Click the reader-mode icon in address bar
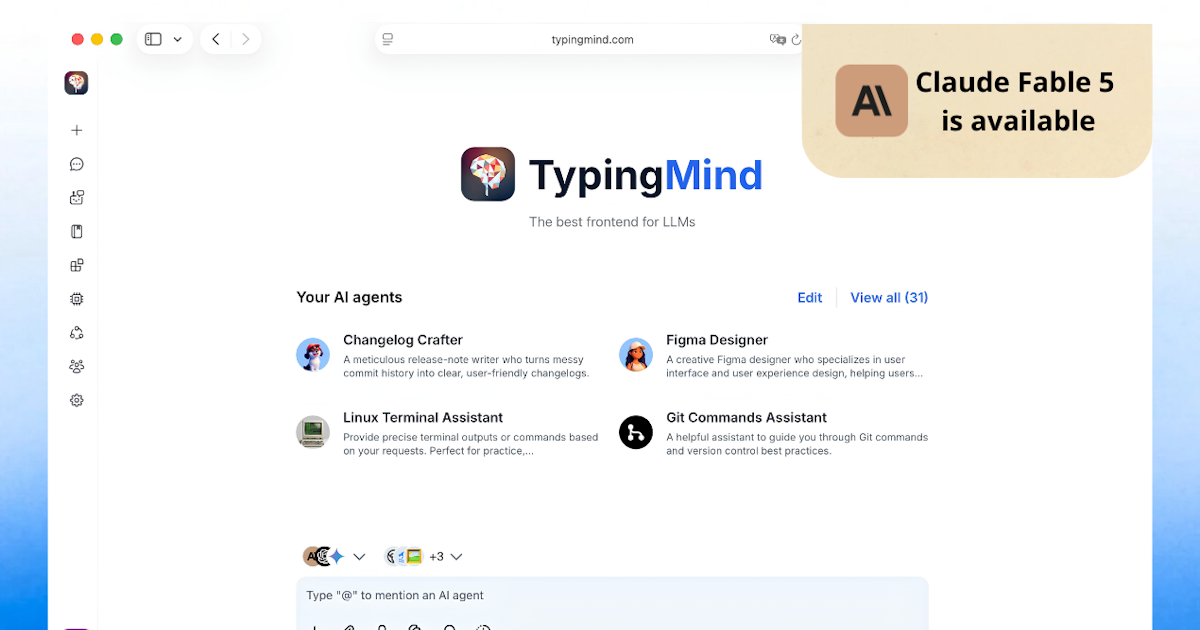The width and height of the screenshot is (1200, 630). pyautogui.click(x=388, y=39)
